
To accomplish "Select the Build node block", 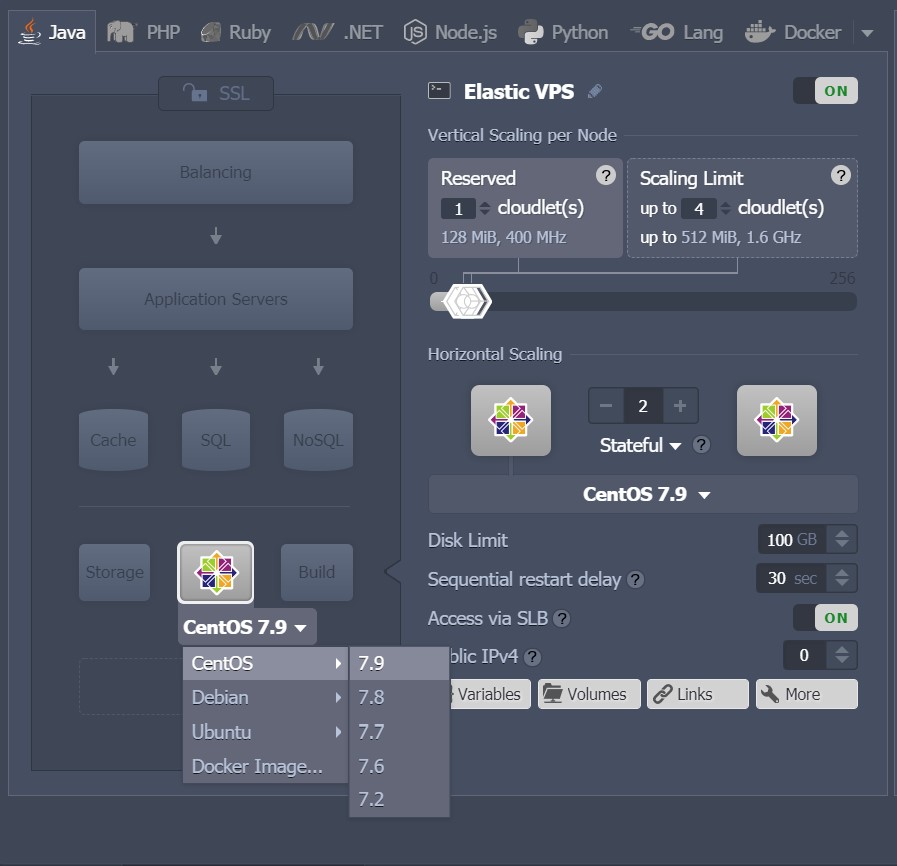I will 317,571.
